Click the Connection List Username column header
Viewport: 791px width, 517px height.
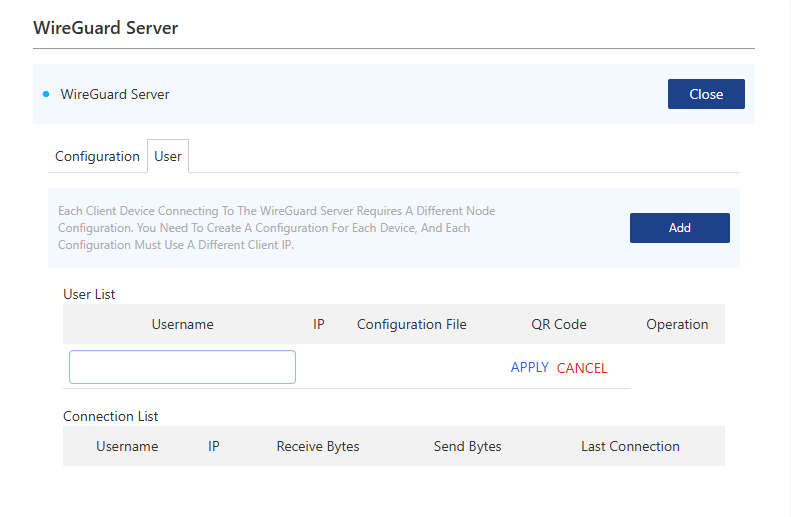[x=127, y=446]
